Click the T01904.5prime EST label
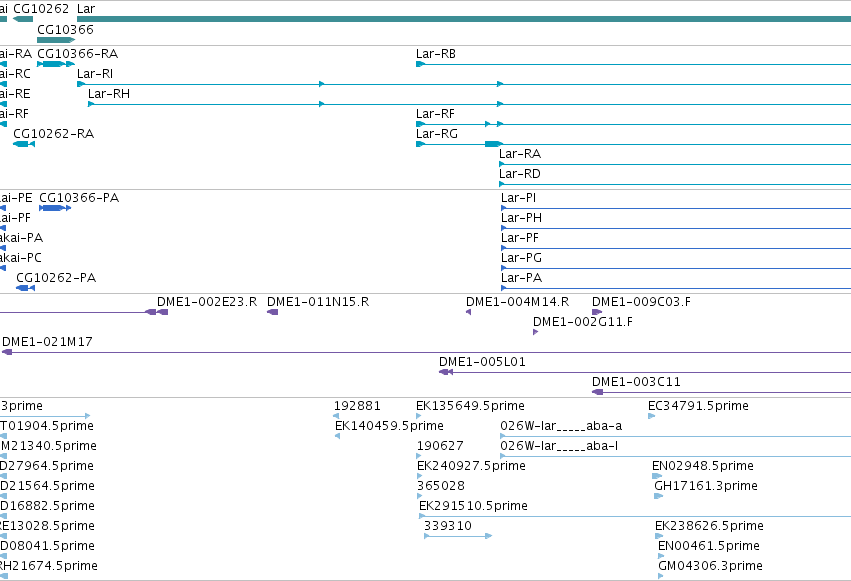This screenshot has height=581, width=851. coord(47,426)
